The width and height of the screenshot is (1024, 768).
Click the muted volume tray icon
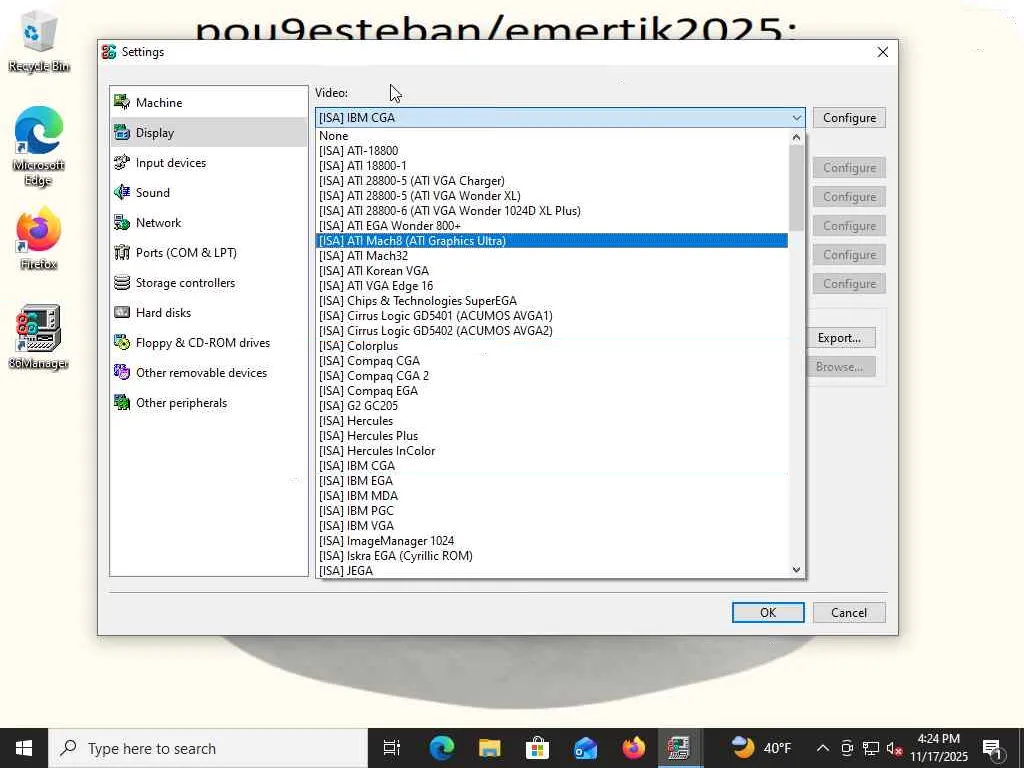895,748
